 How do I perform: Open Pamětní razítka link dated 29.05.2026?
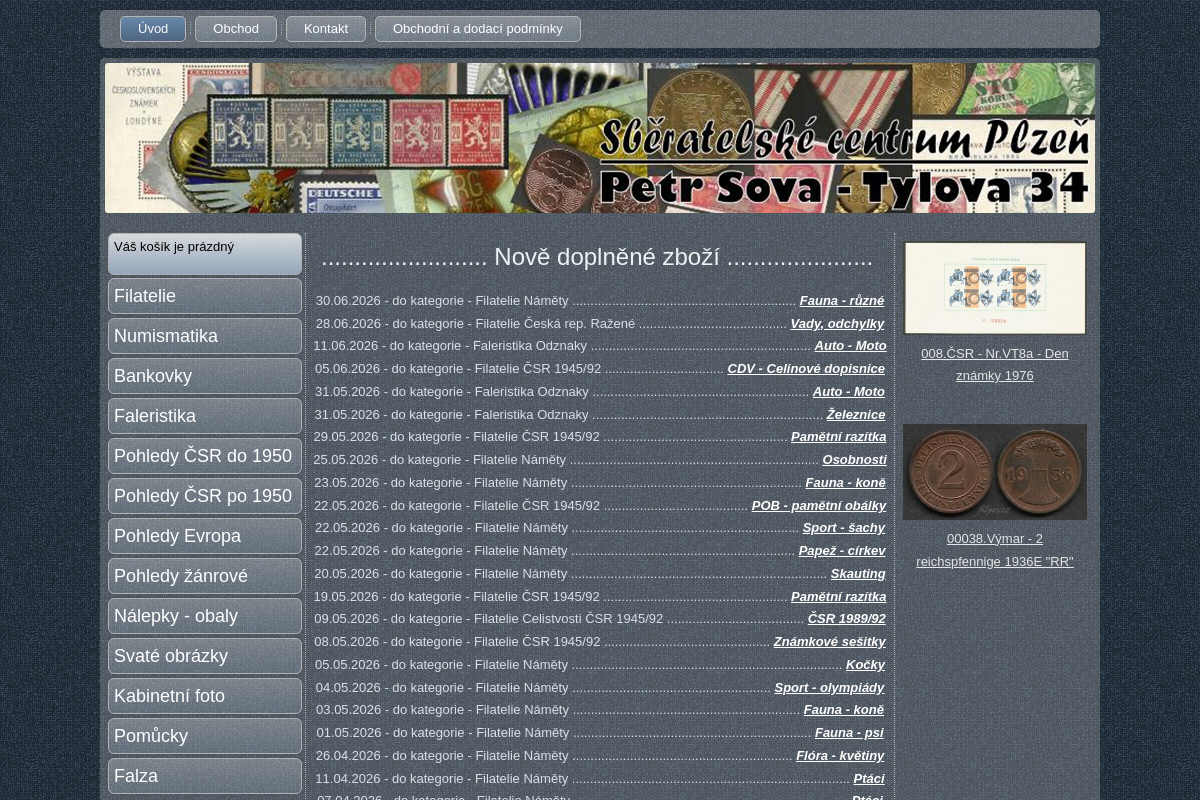[839, 437]
